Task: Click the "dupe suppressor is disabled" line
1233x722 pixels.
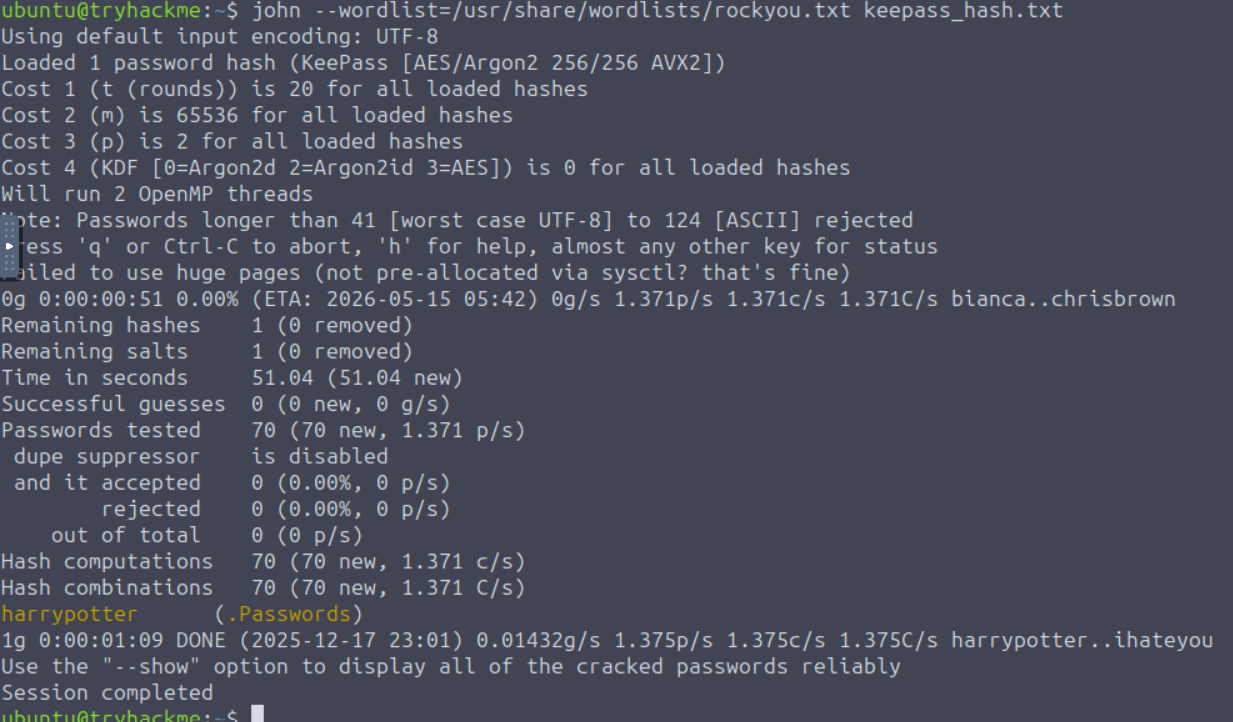Action: point(200,456)
